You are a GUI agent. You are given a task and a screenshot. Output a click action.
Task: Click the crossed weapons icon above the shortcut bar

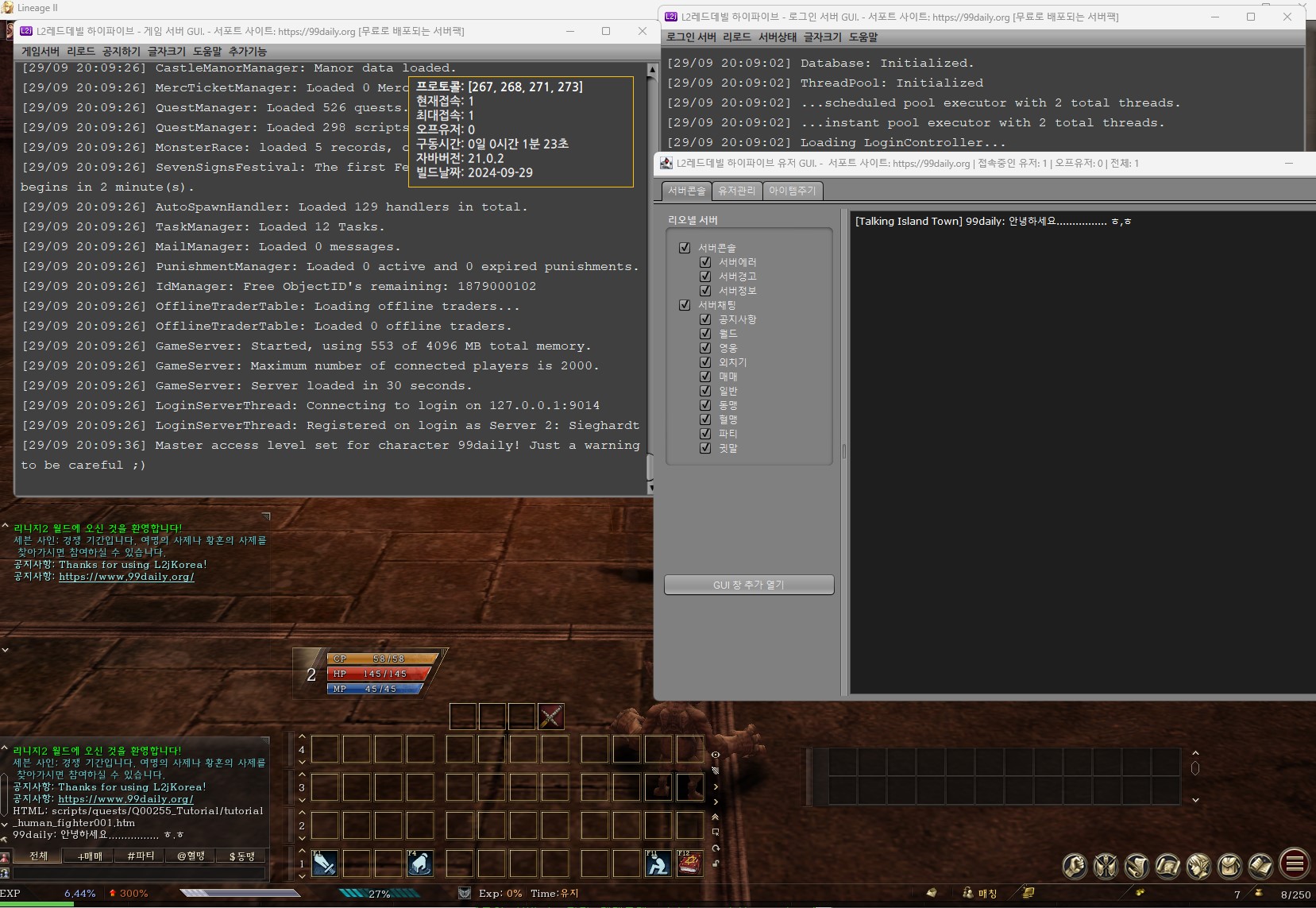(551, 717)
